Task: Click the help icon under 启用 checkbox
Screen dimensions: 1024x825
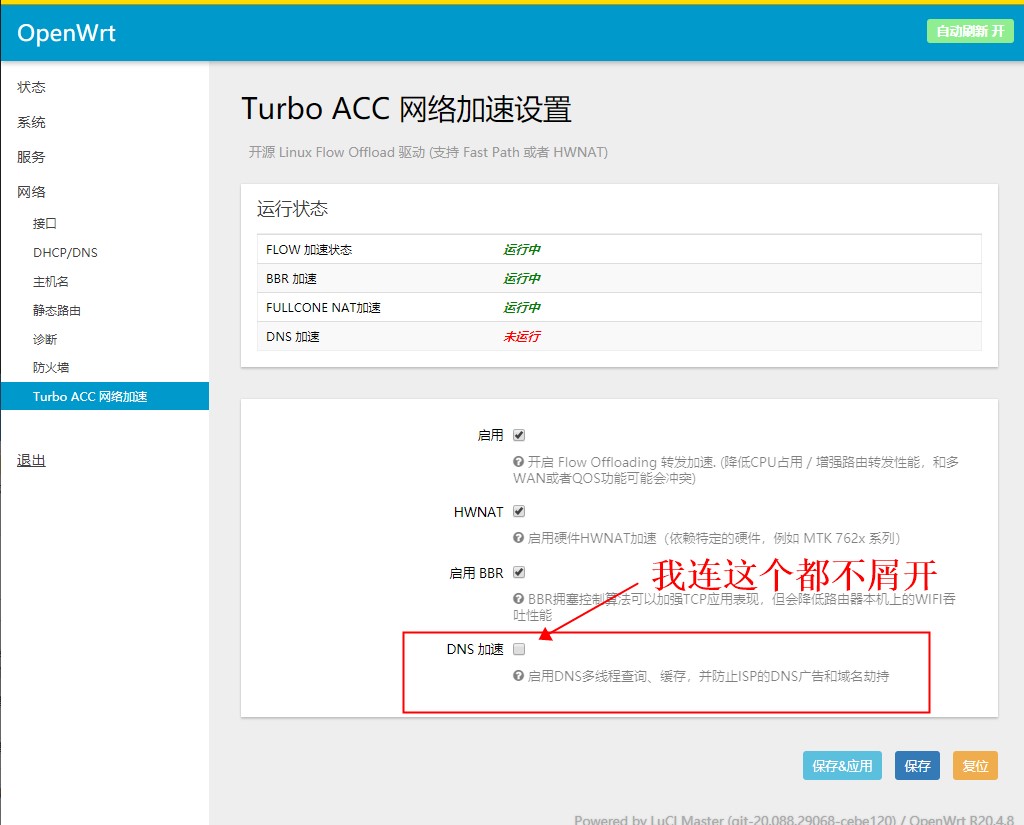Action: [519, 462]
